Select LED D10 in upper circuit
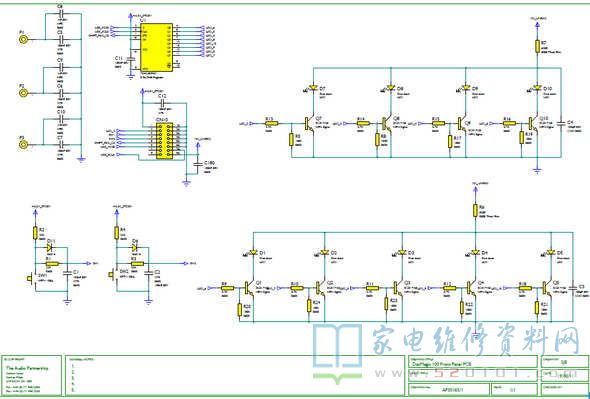 (x=537, y=88)
